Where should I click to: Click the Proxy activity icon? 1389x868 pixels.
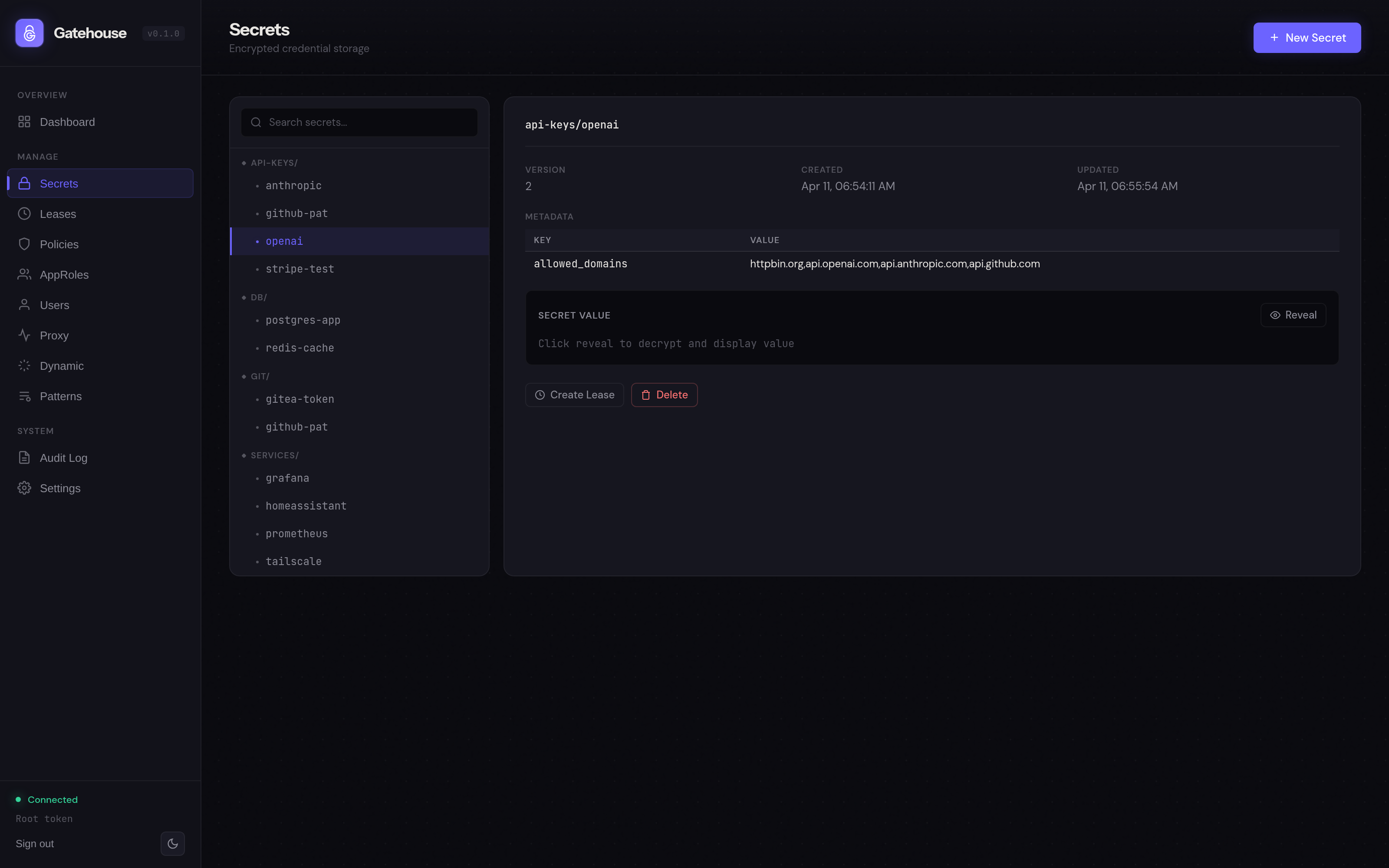[24, 335]
